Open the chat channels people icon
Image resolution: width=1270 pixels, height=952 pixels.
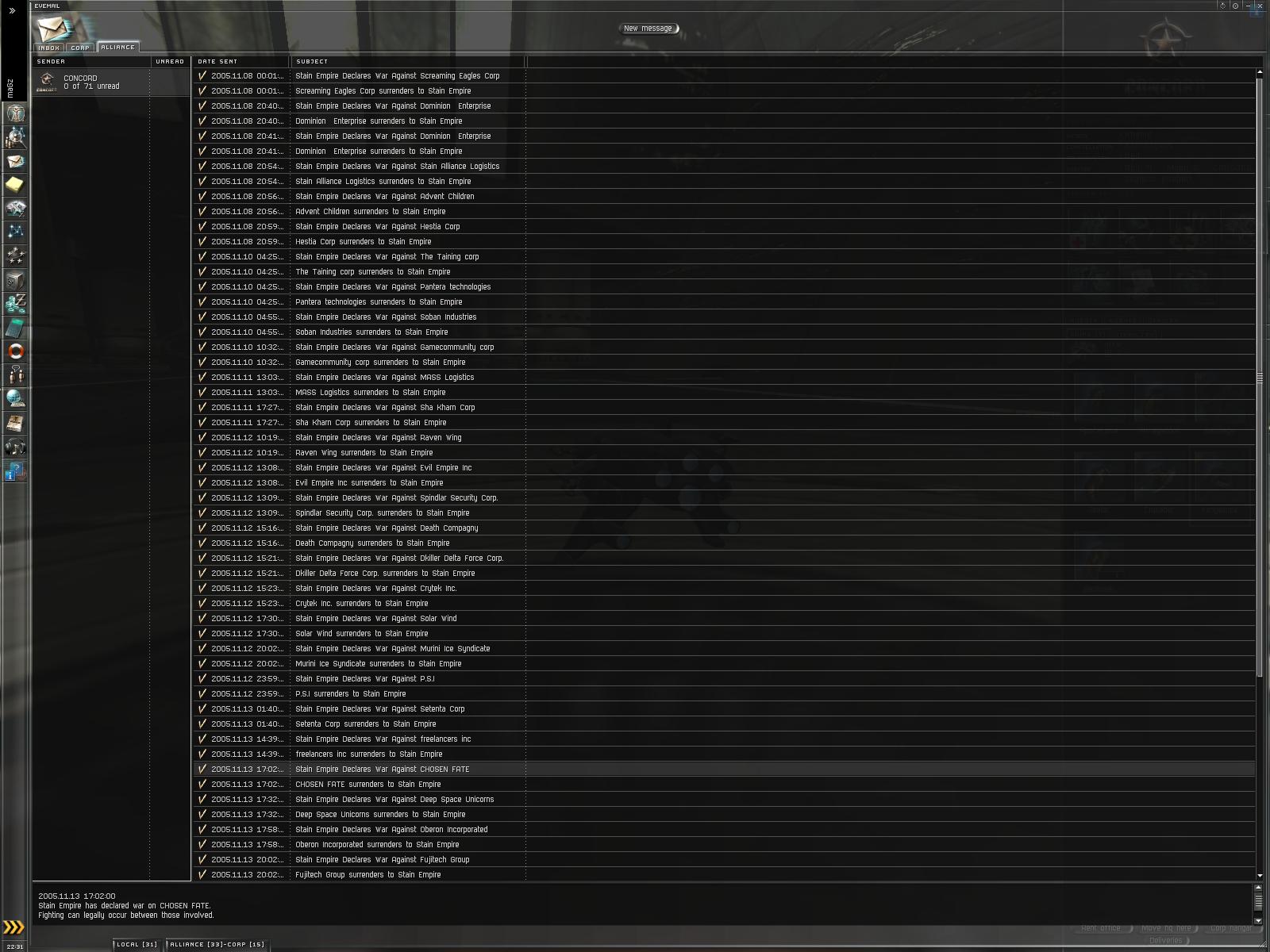coord(15,375)
